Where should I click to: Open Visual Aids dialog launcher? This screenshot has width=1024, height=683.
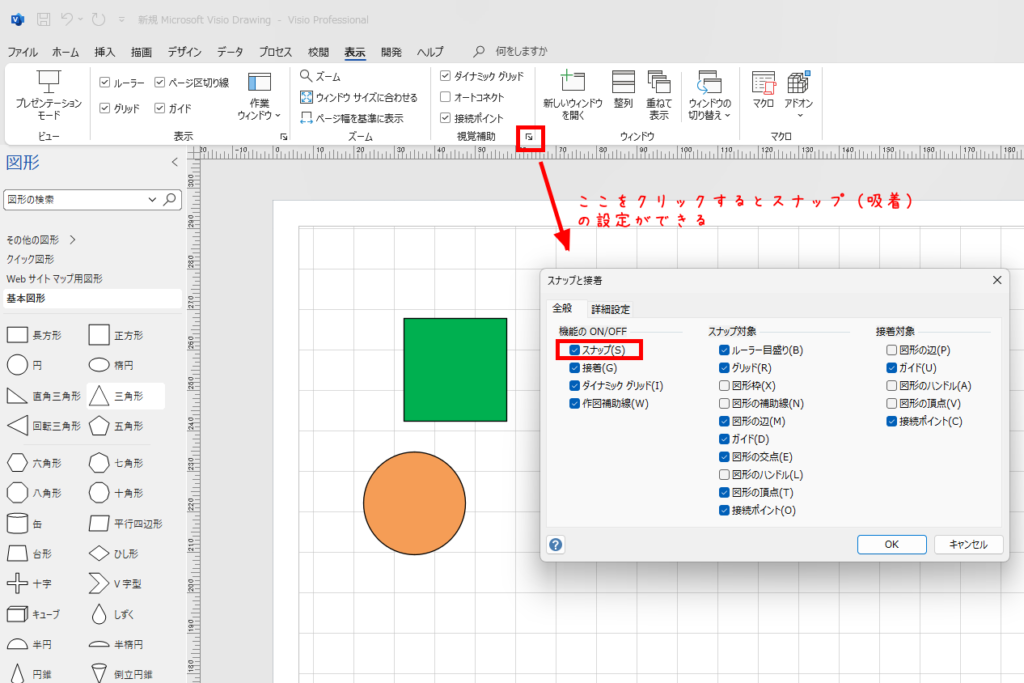(529, 137)
